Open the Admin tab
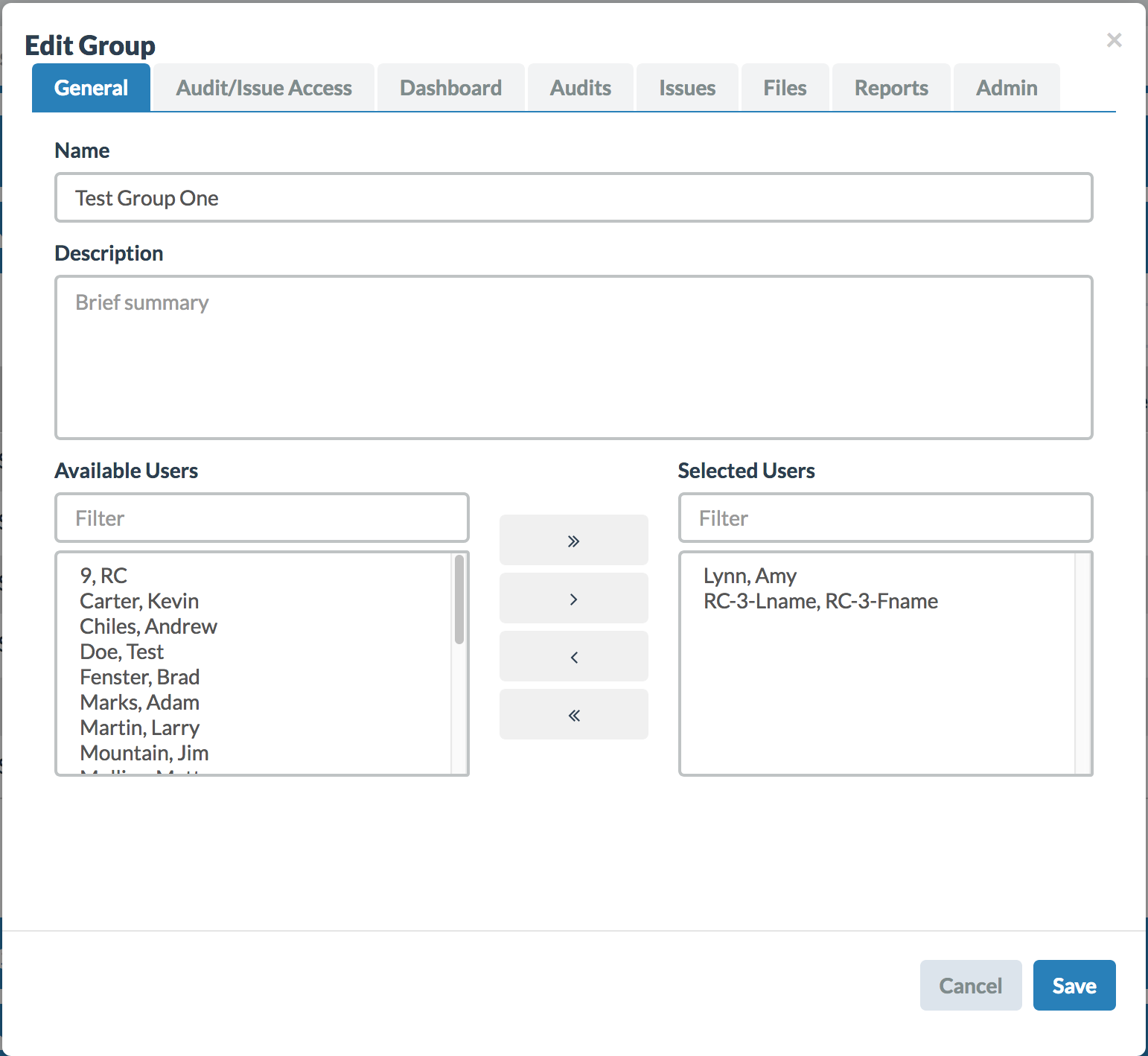This screenshot has height=1056, width=1148. (1007, 88)
